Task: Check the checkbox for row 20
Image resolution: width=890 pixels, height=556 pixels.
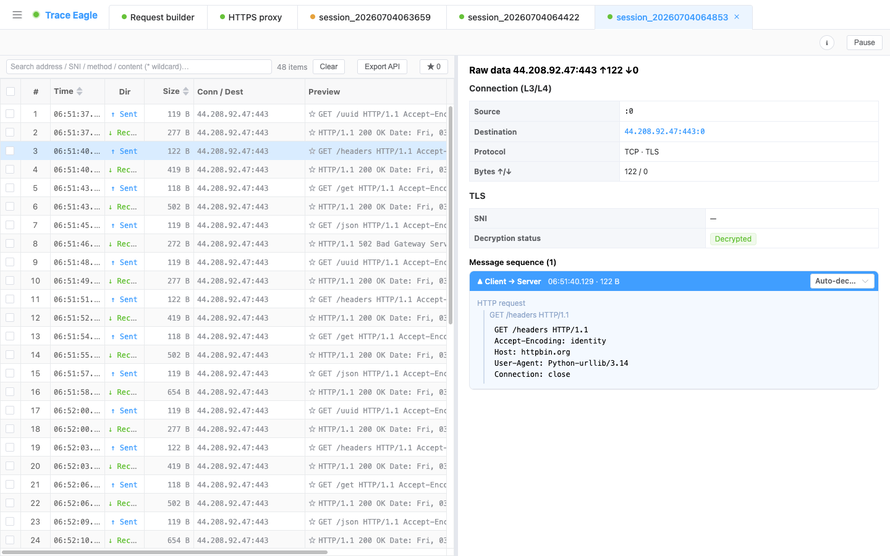Action: click(x=10, y=466)
